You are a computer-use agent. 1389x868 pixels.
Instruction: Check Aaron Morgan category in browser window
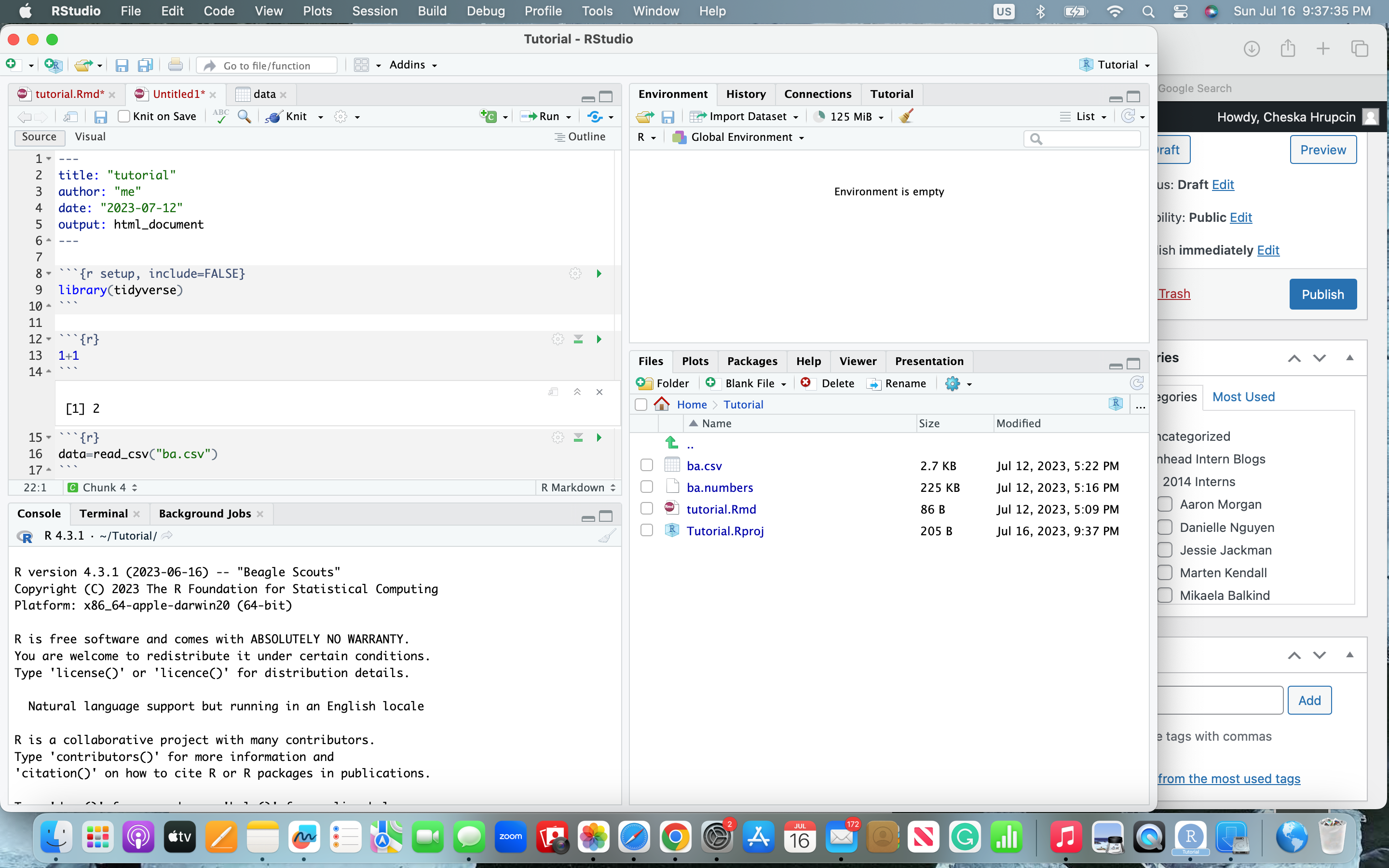point(1165,504)
